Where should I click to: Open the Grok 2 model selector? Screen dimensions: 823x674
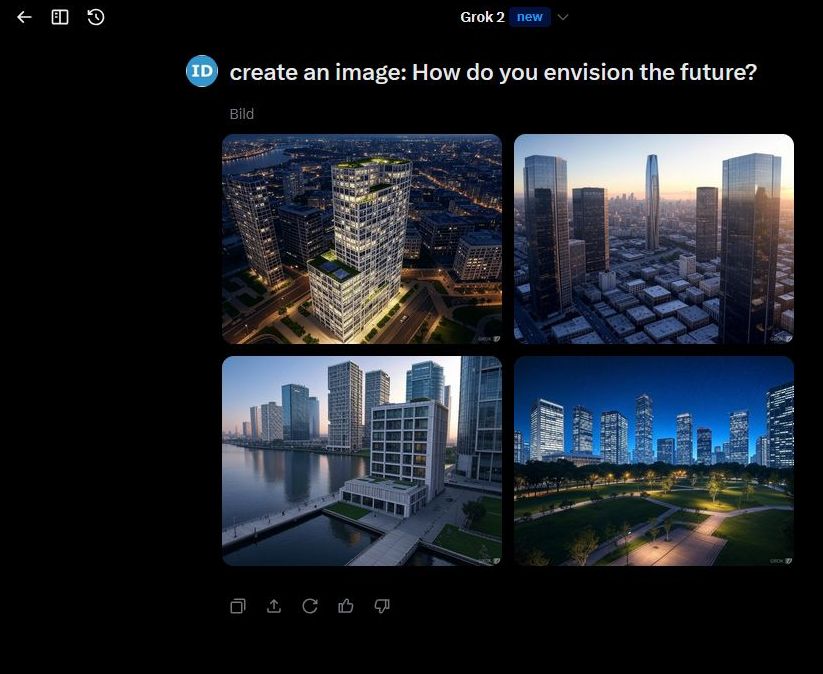[482, 17]
